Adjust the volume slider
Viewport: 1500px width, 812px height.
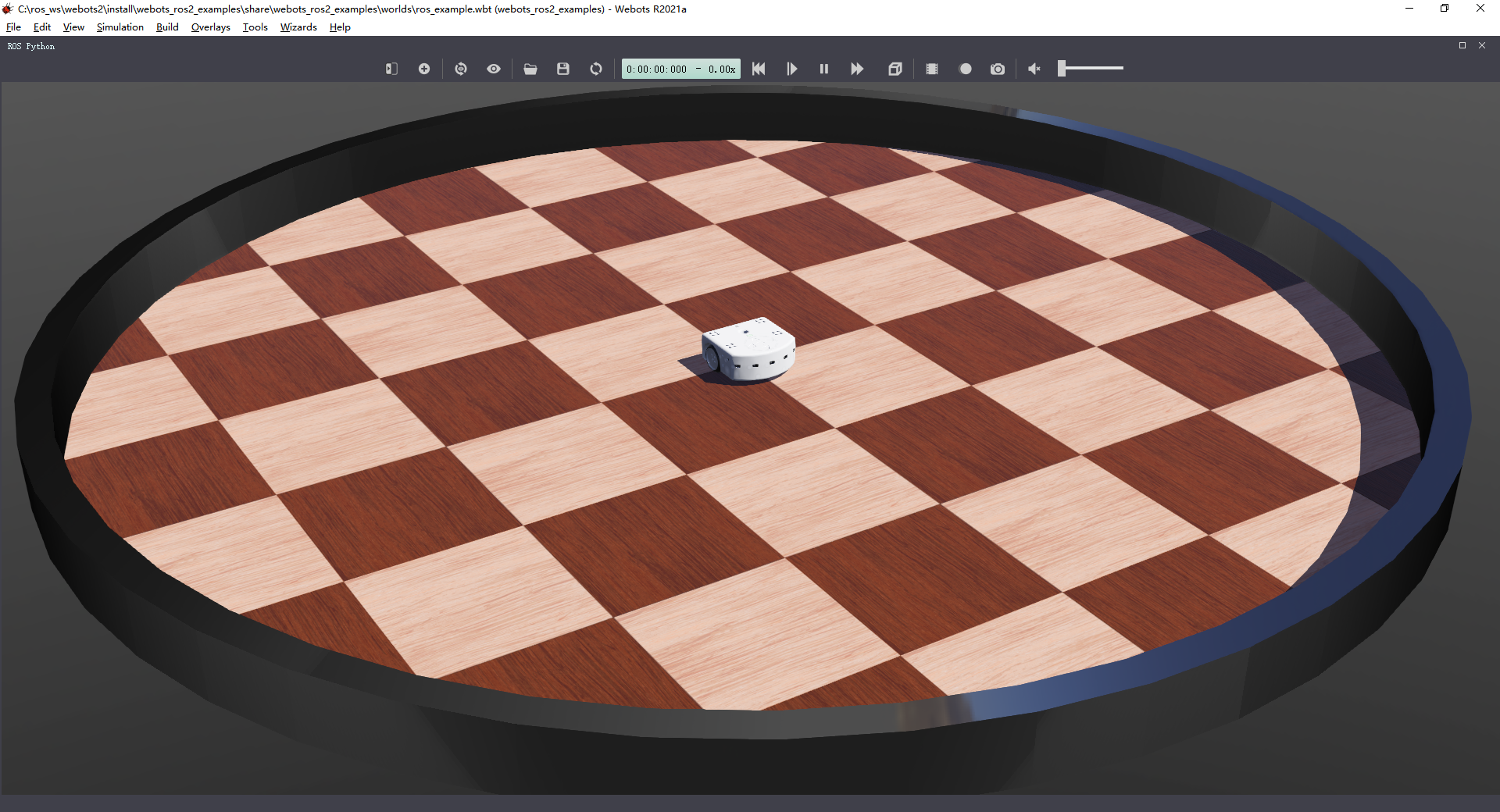pos(1091,69)
